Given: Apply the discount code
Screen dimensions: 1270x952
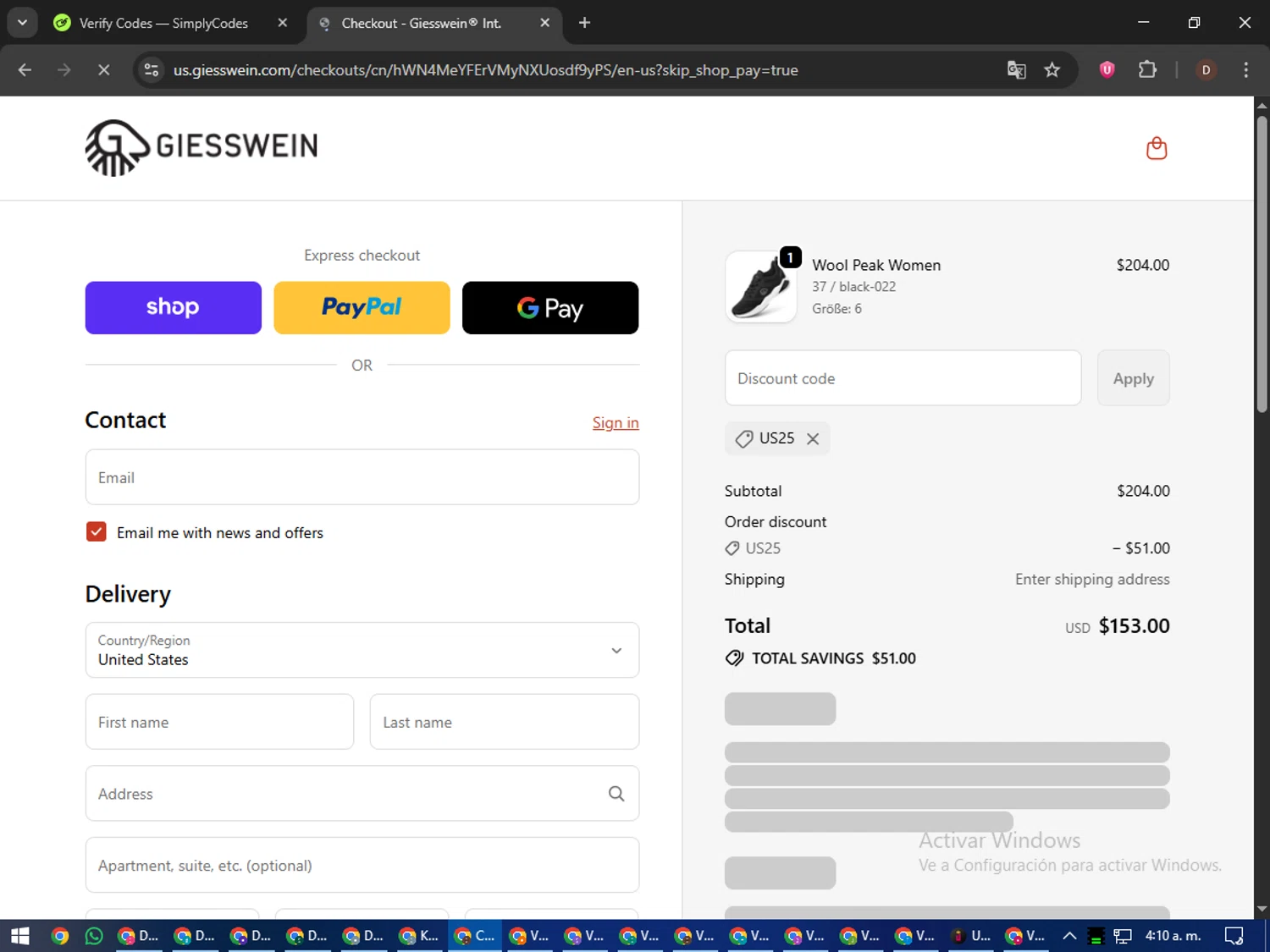Looking at the screenshot, I should coord(1133,378).
